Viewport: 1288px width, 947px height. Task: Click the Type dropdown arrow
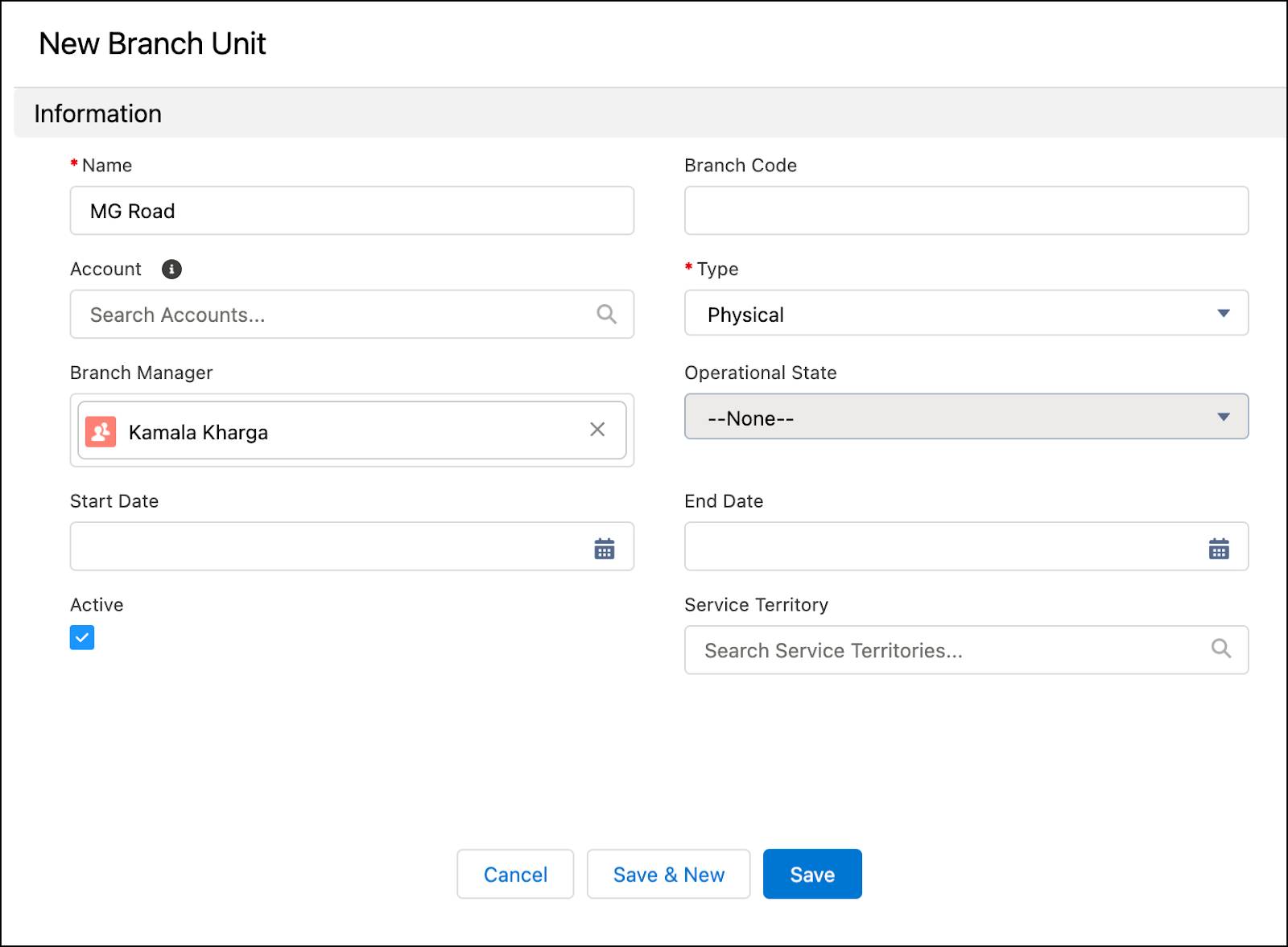click(x=1224, y=313)
